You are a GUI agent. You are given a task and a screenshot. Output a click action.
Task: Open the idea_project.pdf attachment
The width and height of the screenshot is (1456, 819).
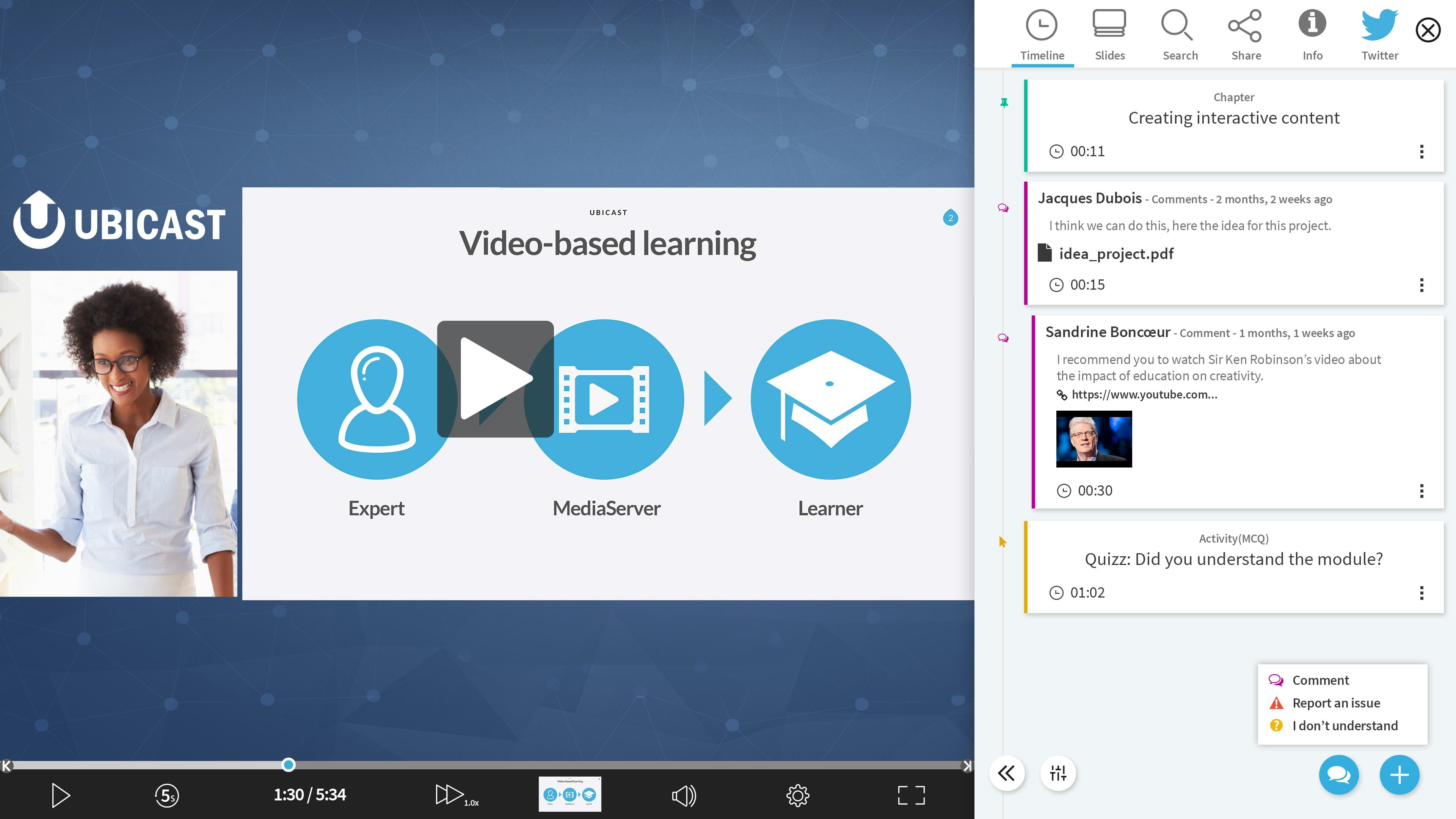[1106, 253]
